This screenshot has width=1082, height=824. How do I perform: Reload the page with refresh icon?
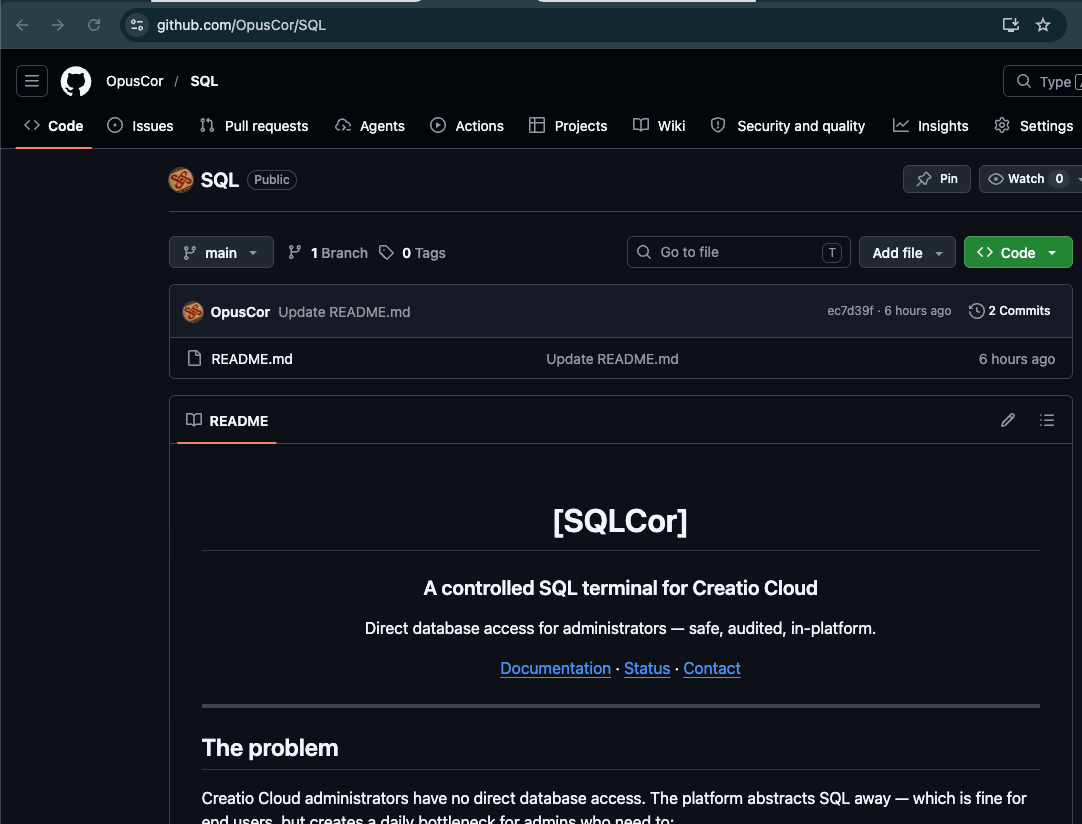click(x=94, y=25)
